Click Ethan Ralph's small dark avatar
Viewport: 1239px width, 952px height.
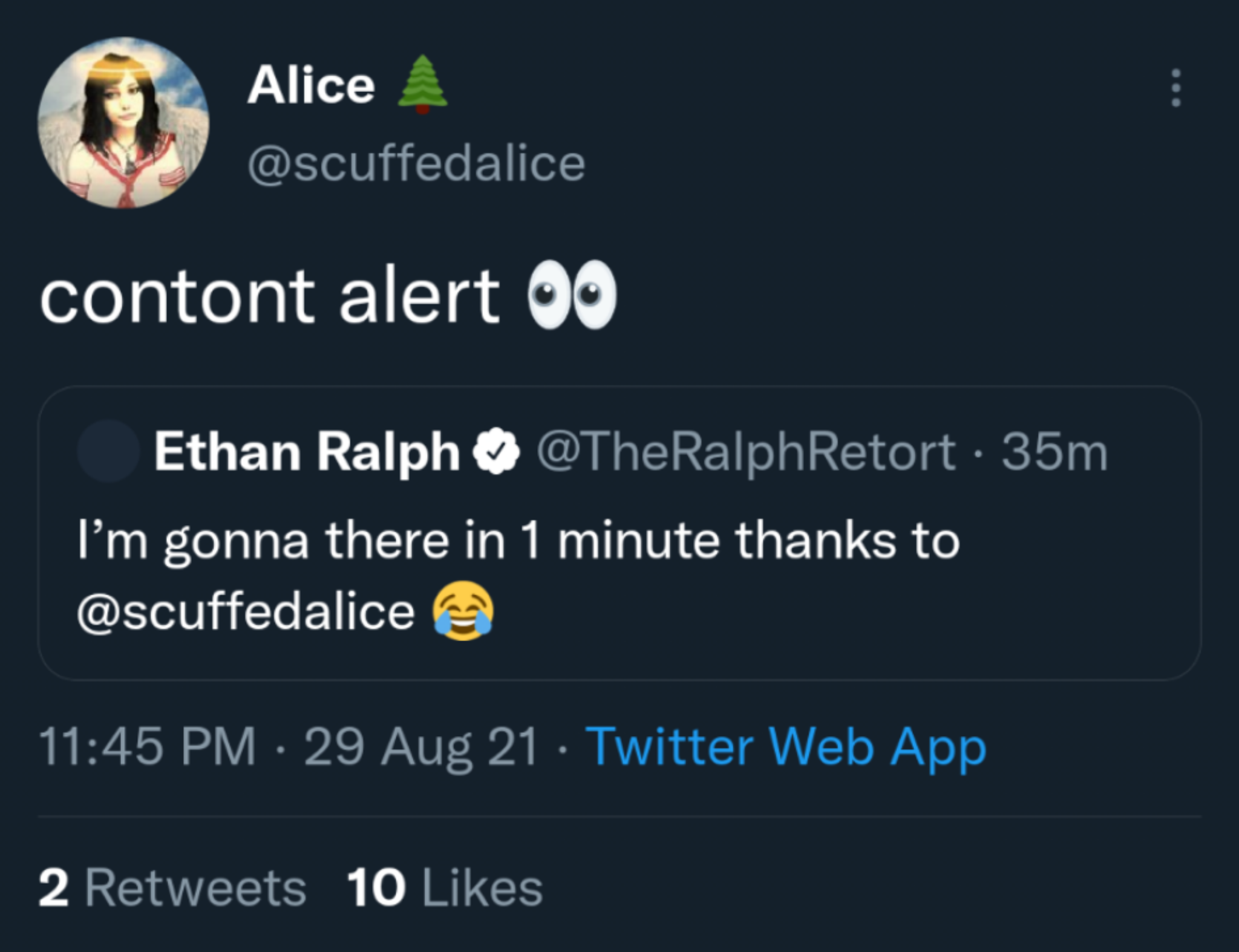click(109, 451)
